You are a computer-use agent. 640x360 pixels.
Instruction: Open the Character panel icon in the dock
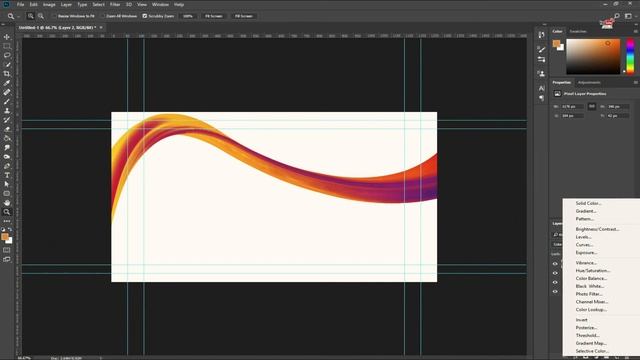(x=541, y=88)
